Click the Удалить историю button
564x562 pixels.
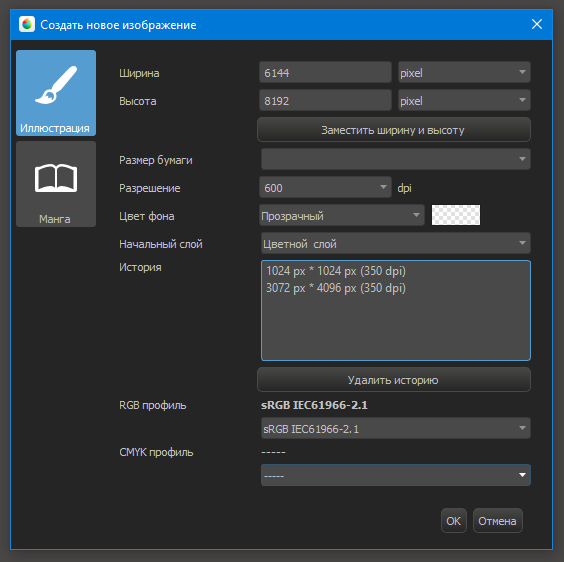click(x=394, y=380)
